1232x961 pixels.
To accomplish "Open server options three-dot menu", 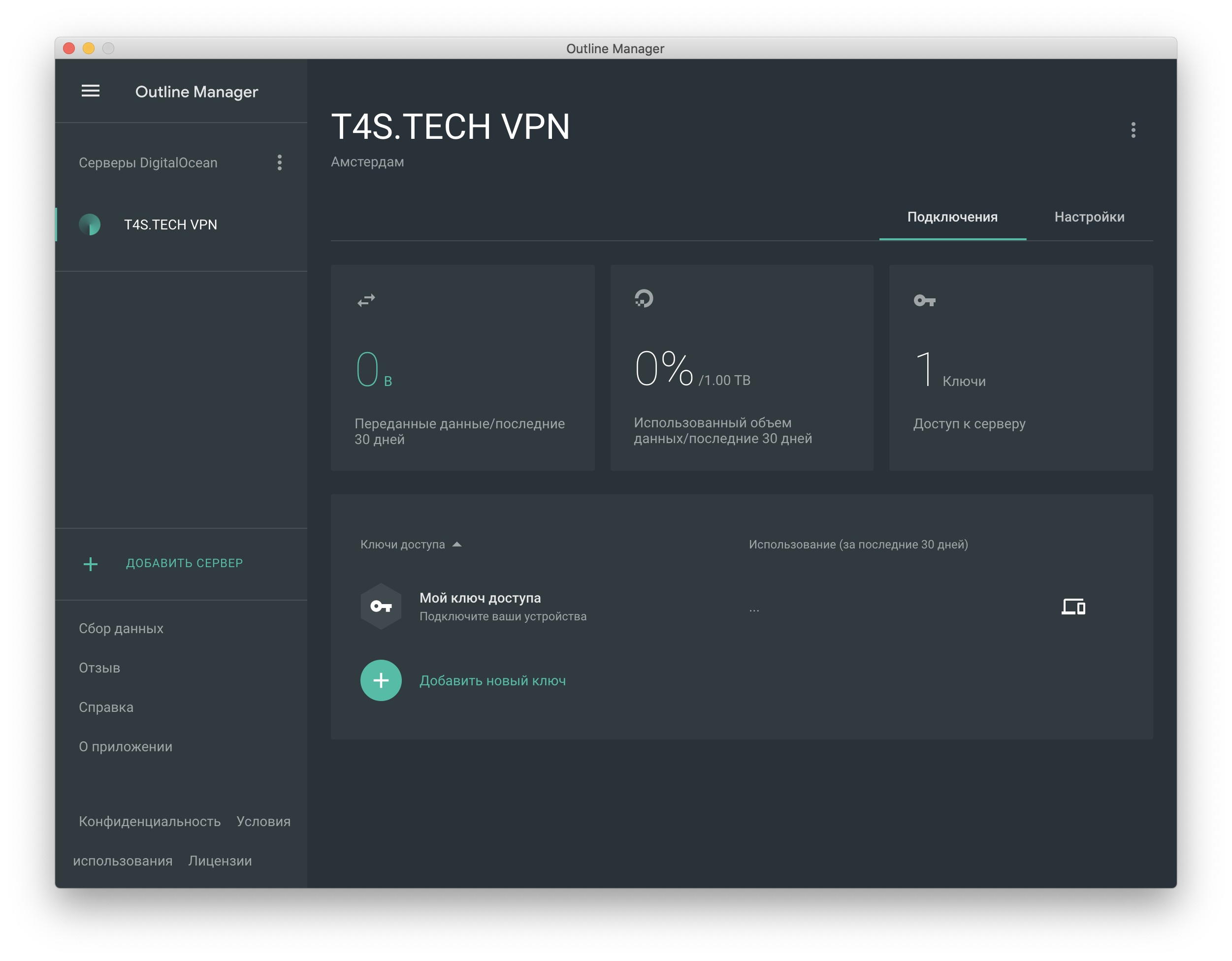I will coord(1133,130).
